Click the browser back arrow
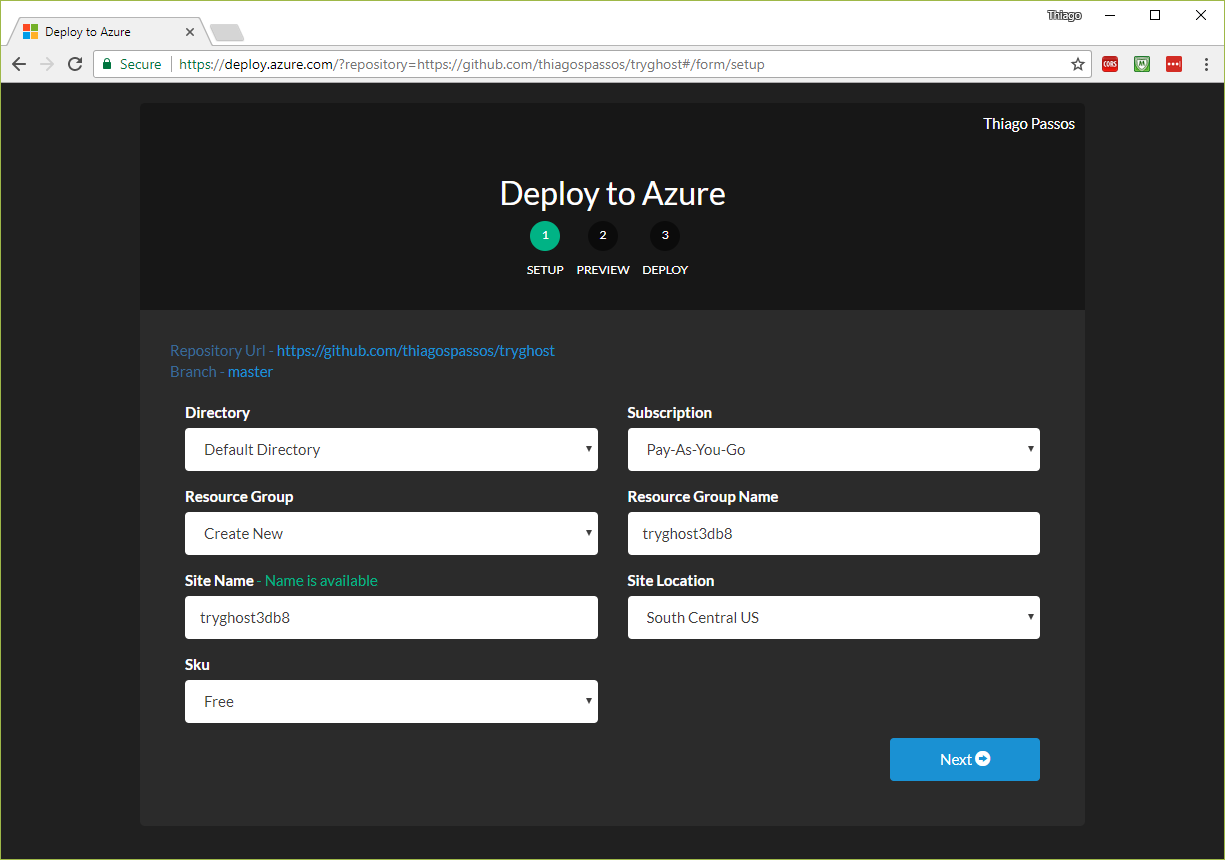The width and height of the screenshot is (1225, 860). click(x=19, y=64)
